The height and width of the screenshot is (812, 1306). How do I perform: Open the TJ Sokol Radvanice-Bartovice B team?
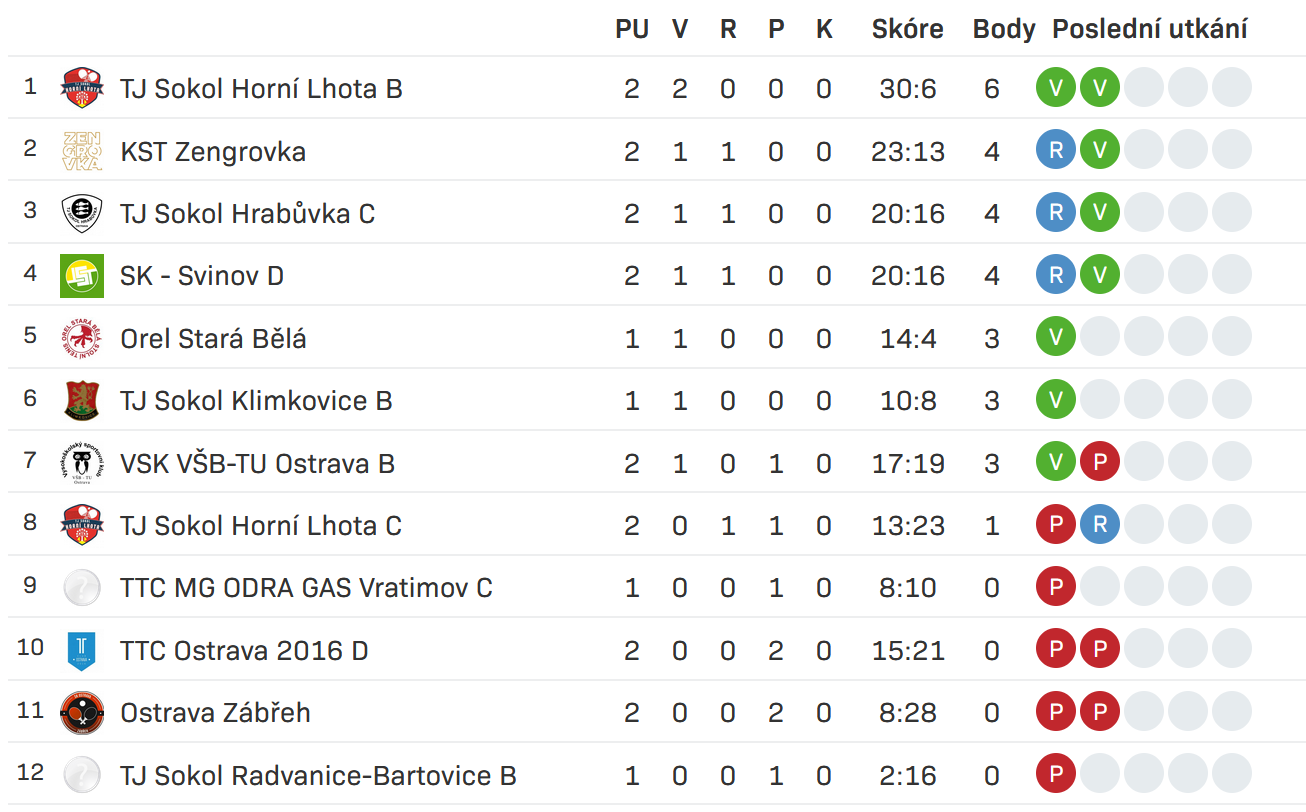(x=318, y=776)
